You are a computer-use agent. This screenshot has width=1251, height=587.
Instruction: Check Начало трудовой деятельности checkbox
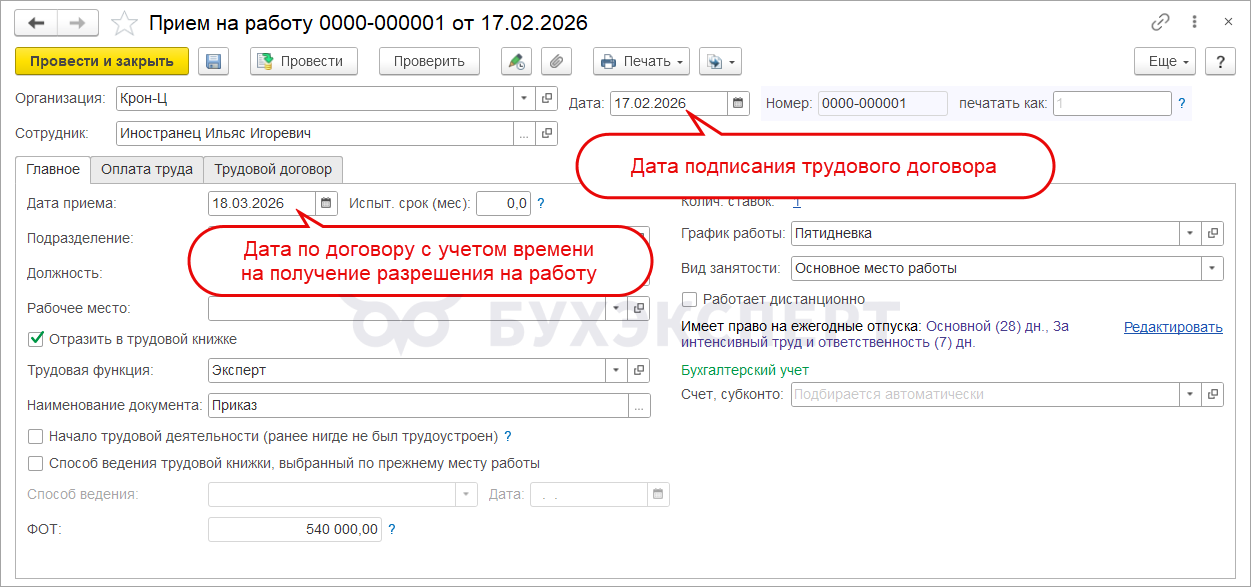pos(36,436)
